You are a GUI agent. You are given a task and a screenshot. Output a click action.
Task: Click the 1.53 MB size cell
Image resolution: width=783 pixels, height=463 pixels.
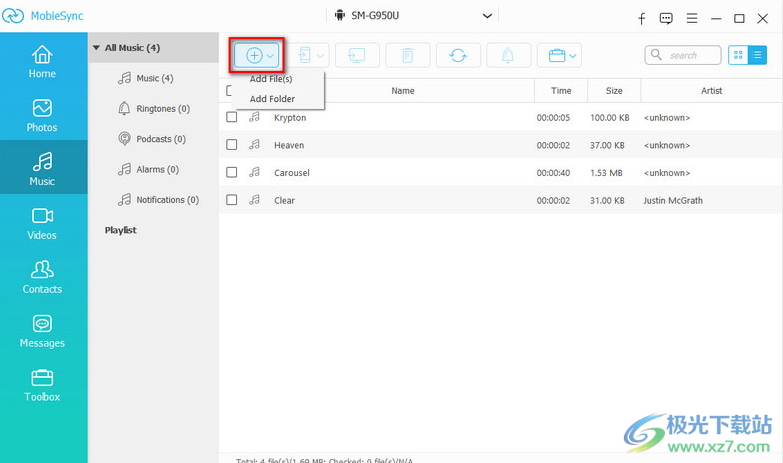[606, 173]
